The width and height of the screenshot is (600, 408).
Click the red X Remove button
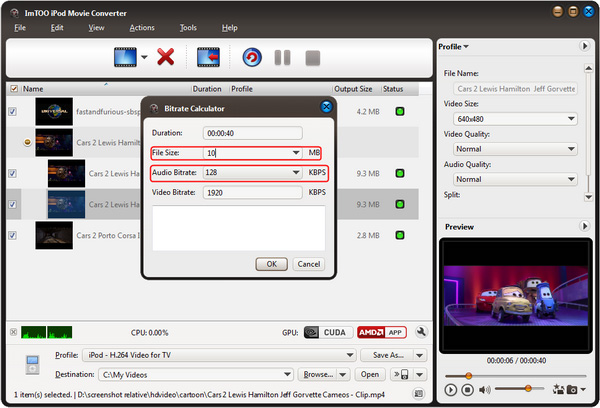coord(165,57)
